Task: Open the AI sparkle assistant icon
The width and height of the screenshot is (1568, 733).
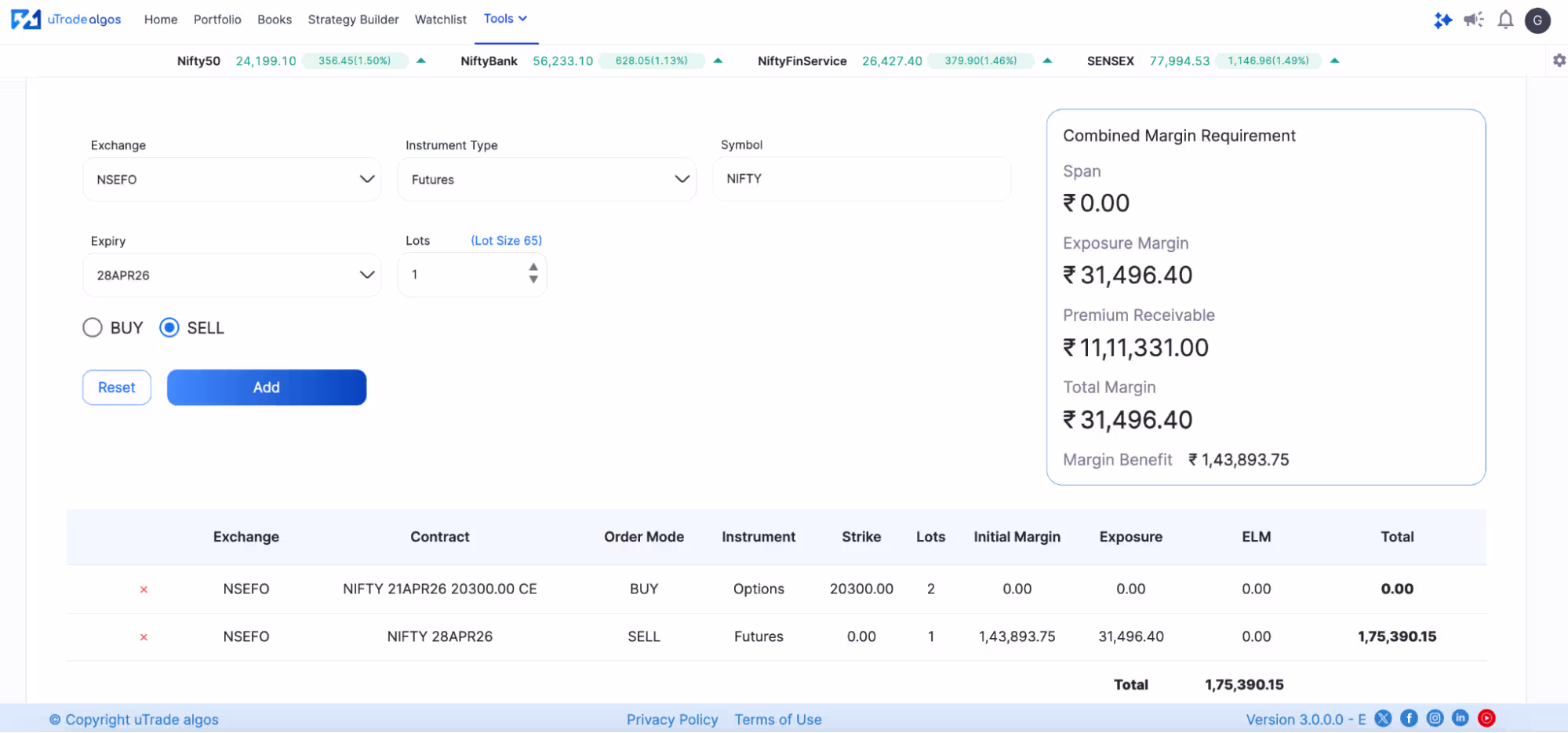Action: point(1442,20)
